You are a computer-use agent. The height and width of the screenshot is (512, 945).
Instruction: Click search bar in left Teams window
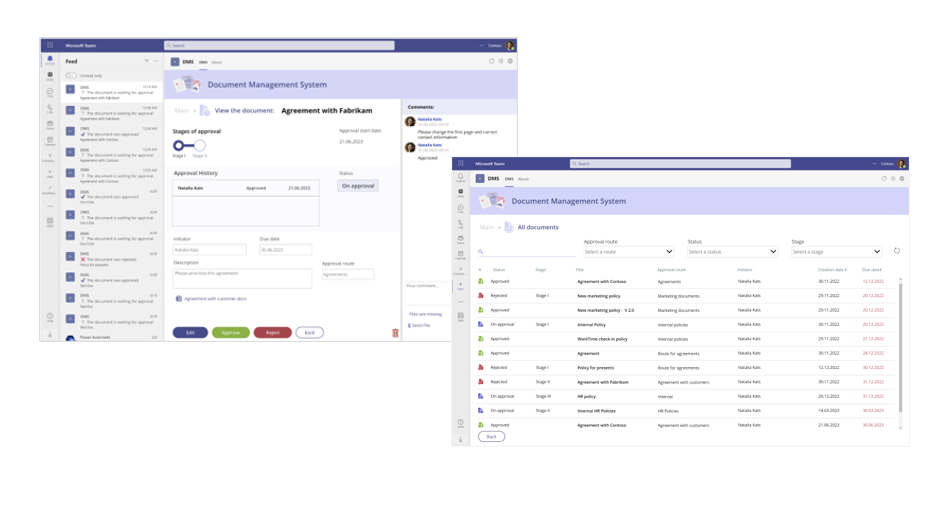point(279,45)
